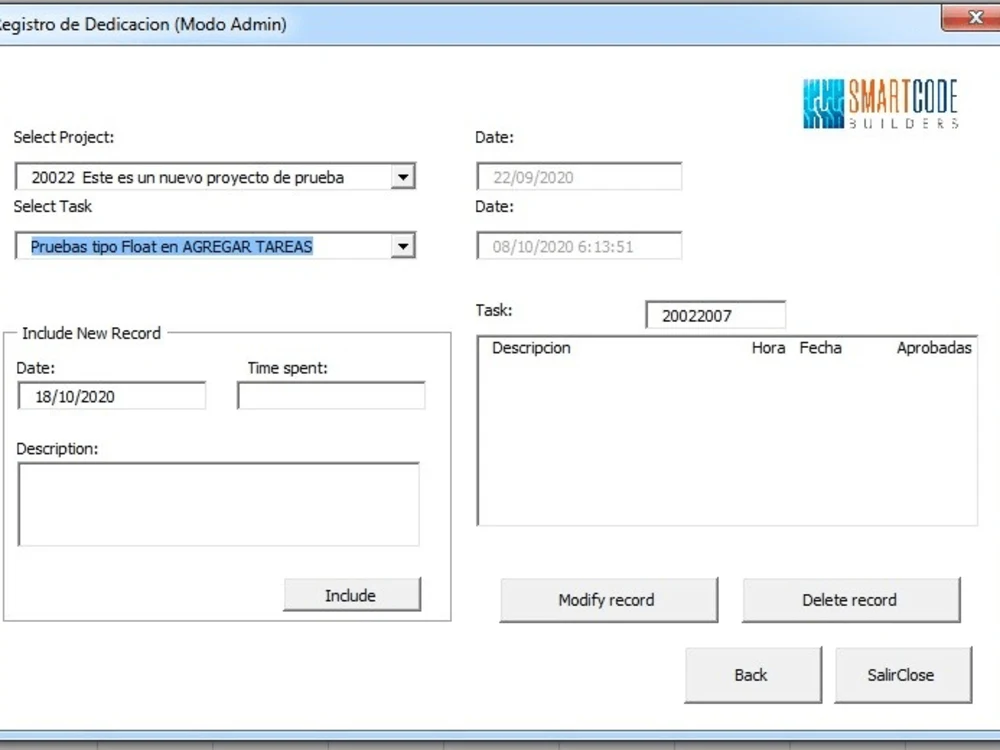
Task: Click the Select Project label
Action: point(64,137)
